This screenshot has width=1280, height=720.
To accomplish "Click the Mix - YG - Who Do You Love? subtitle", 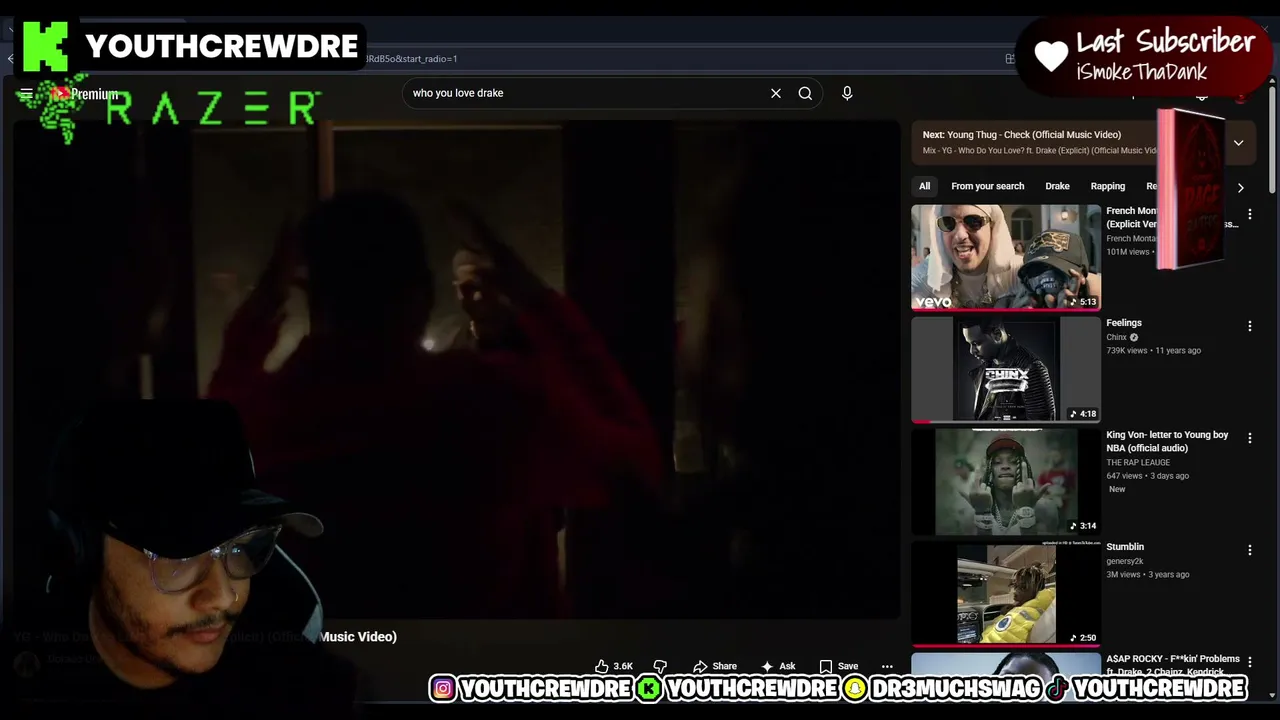I will pyautogui.click(x=1039, y=151).
